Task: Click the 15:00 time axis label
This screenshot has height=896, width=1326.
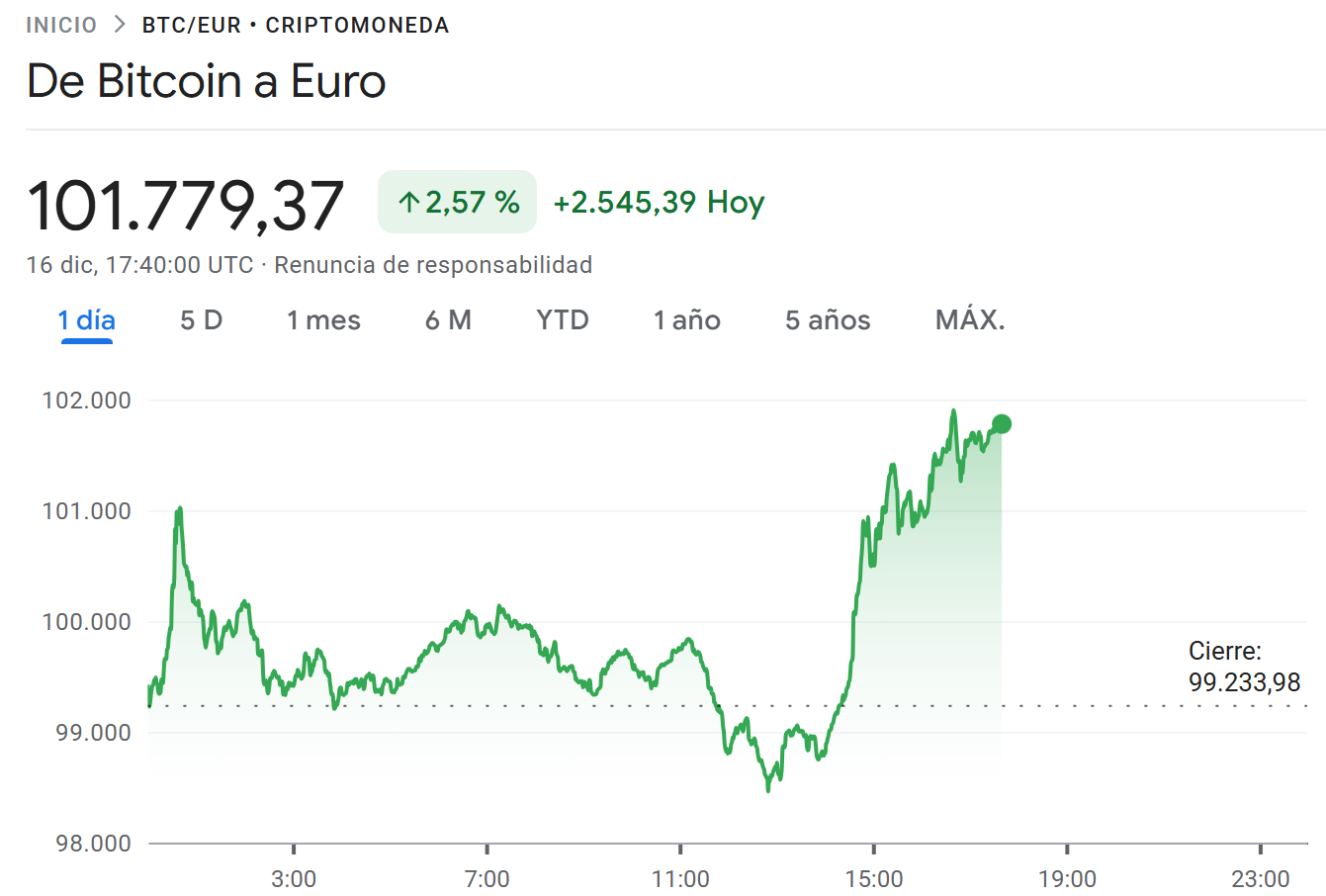Action: [874, 879]
